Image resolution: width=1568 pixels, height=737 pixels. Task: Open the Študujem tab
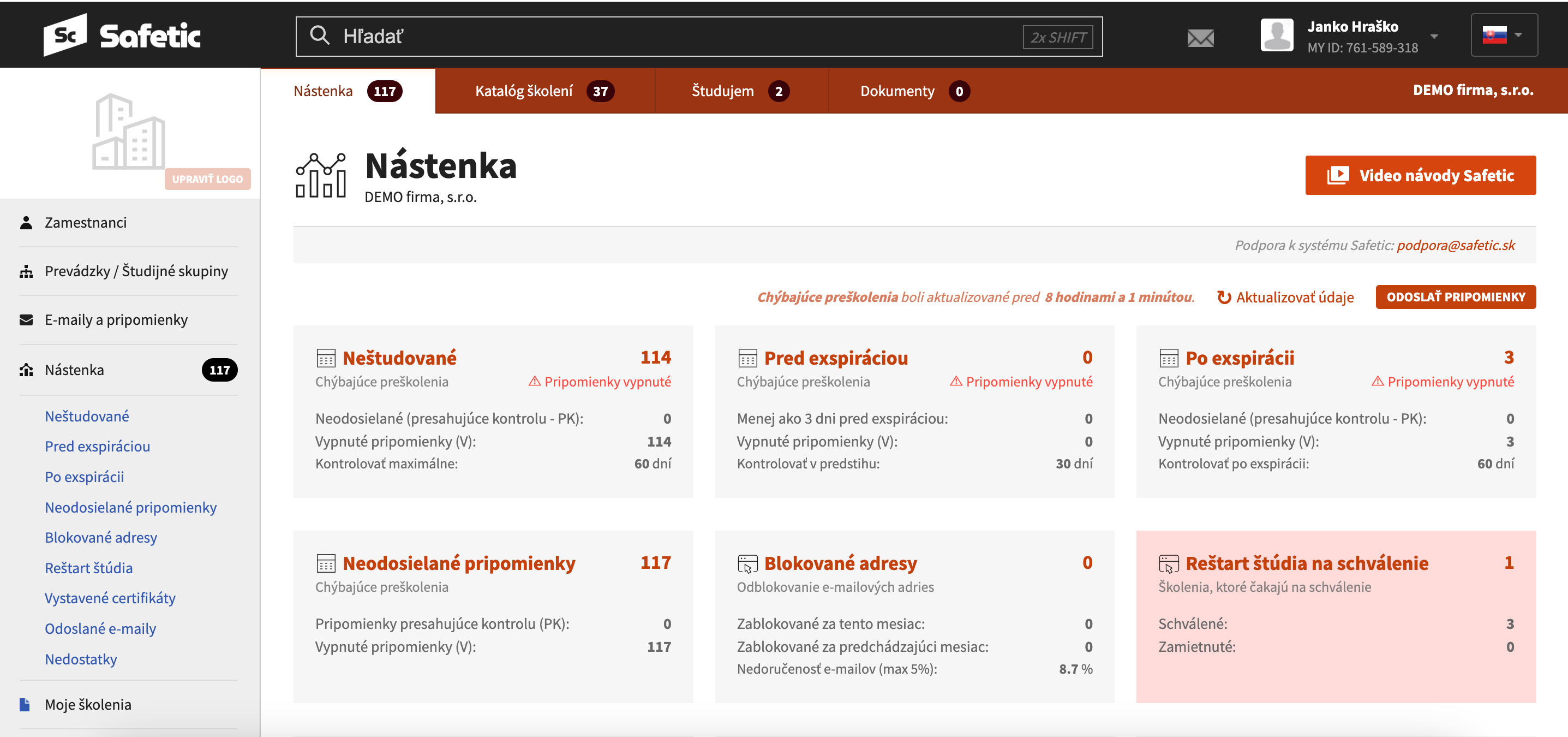pyautogui.click(x=741, y=91)
